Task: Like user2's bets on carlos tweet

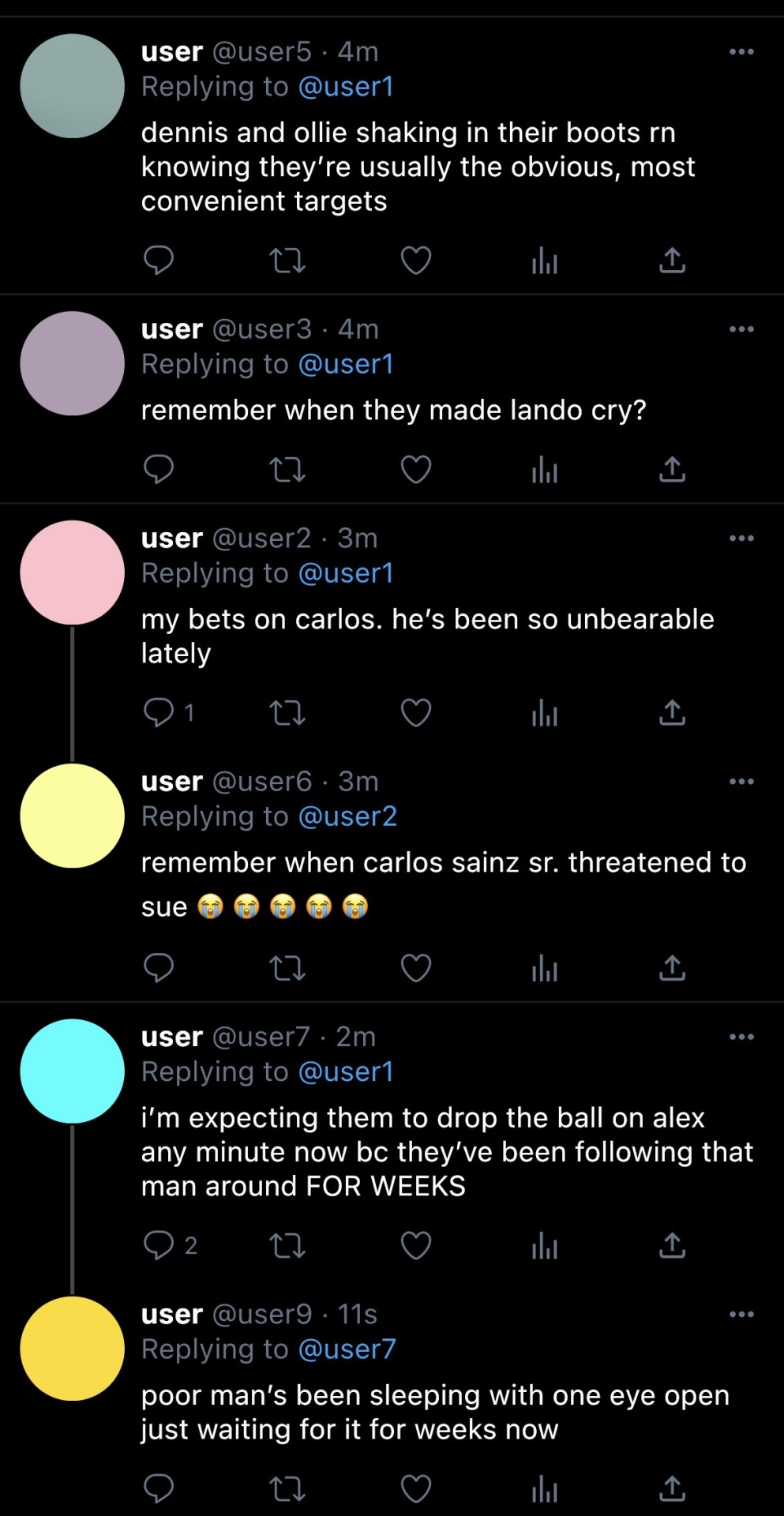Action: (416, 713)
